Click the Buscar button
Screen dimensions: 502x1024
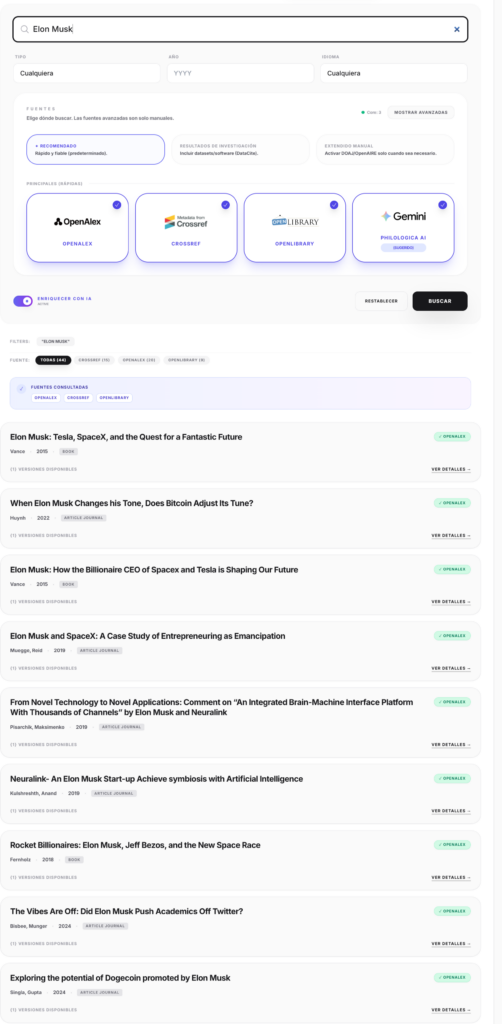tap(440, 301)
